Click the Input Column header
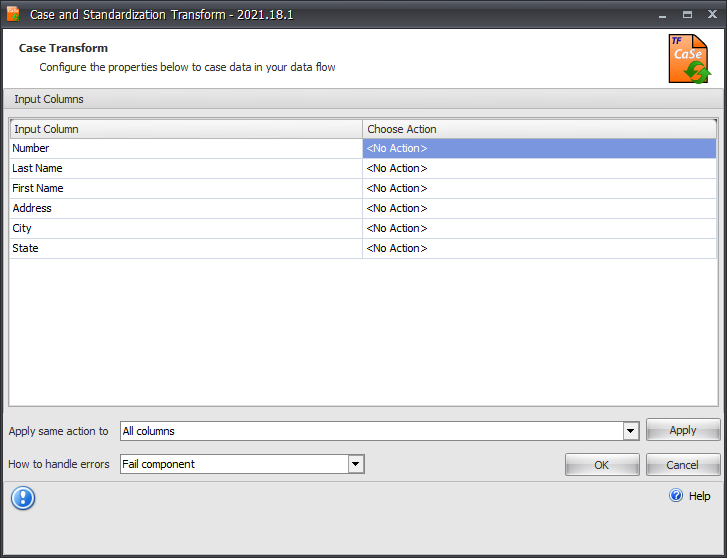The height and width of the screenshot is (558, 727). coord(185,129)
